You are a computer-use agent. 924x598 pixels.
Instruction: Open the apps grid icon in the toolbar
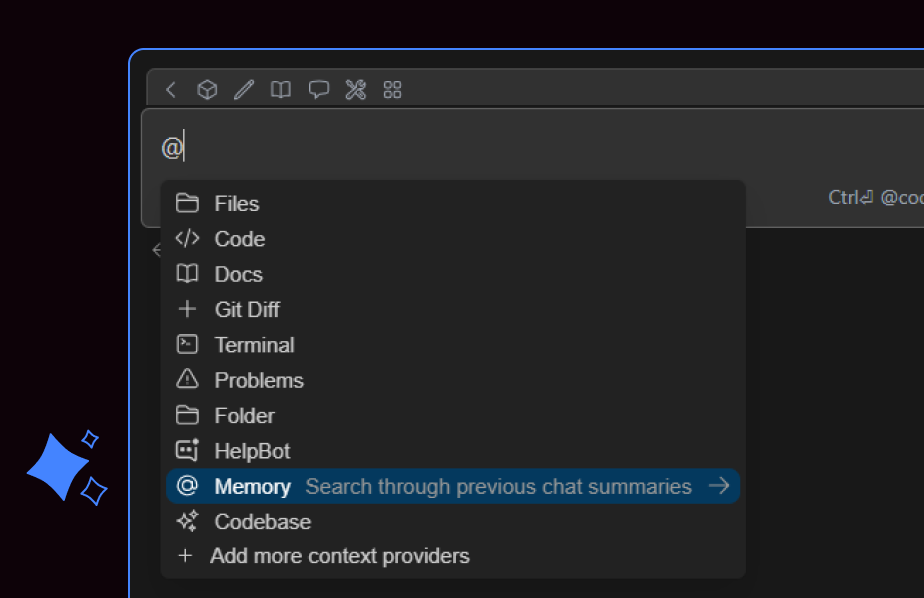[392, 89]
